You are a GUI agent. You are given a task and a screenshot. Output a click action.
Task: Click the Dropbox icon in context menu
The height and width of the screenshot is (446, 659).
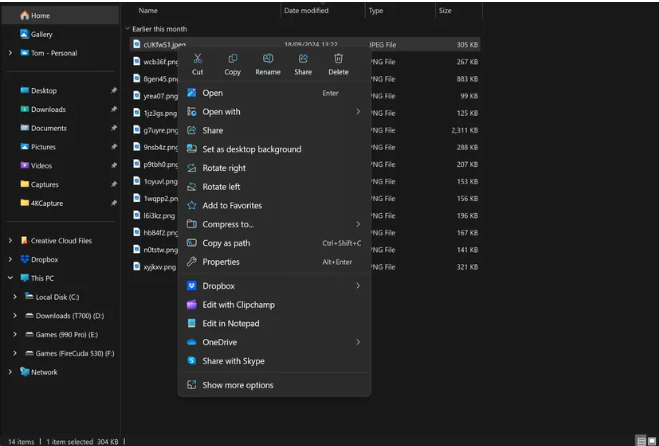click(192, 286)
